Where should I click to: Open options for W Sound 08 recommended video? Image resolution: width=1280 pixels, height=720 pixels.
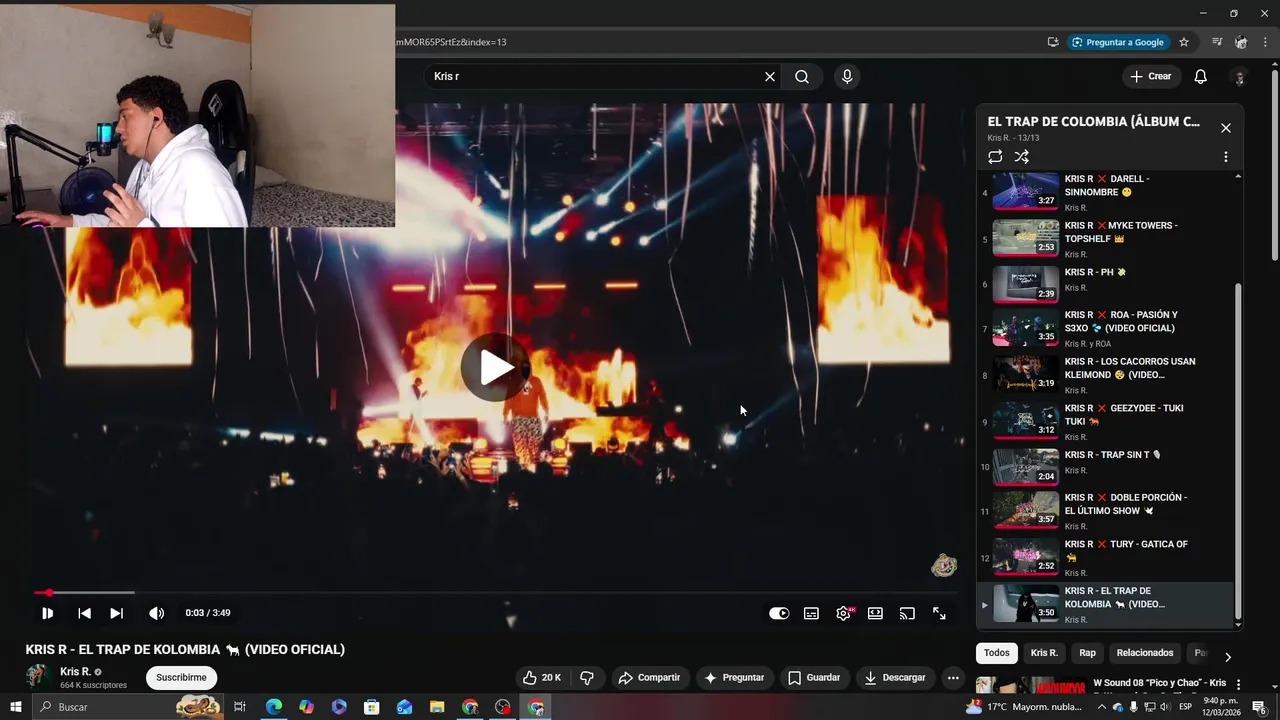coord(1238,685)
